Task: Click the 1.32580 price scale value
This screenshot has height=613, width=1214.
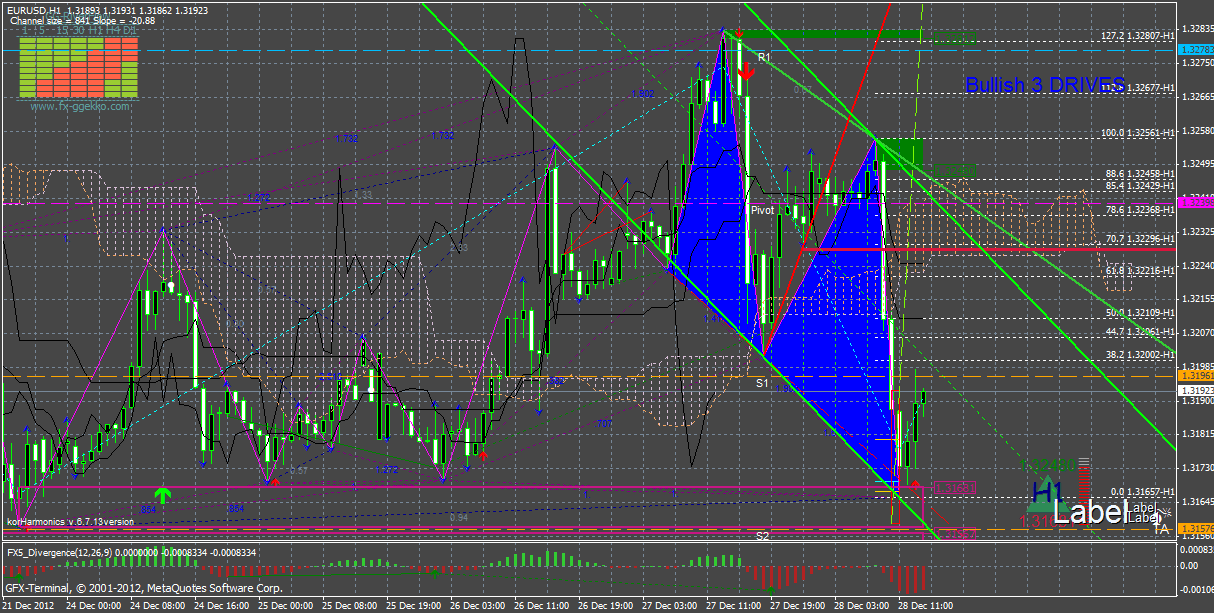Action: (1196, 131)
